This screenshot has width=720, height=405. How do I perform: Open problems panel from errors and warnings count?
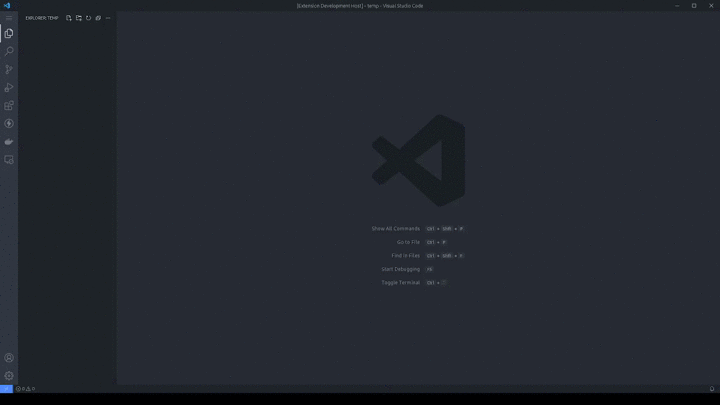tap(25, 389)
